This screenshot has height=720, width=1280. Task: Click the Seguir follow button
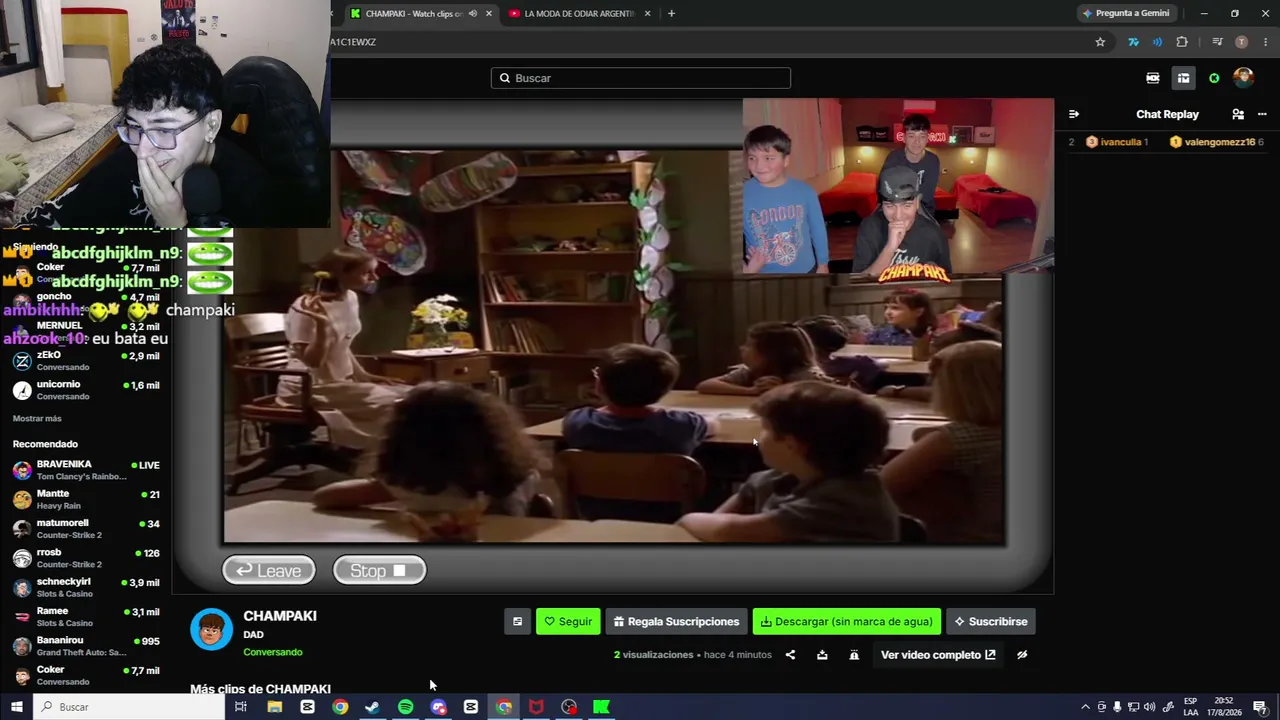tap(568, 621)
